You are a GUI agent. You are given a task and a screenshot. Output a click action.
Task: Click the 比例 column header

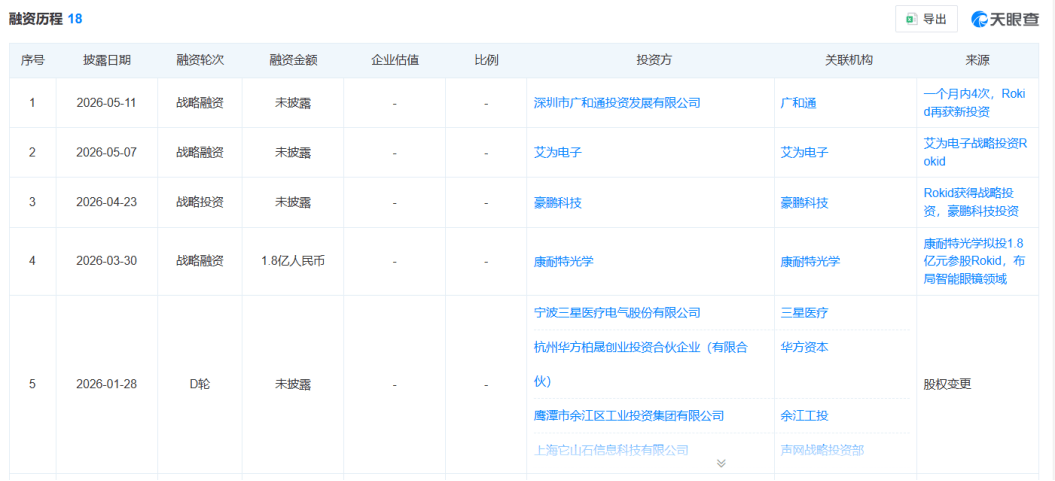pos(486,61)
